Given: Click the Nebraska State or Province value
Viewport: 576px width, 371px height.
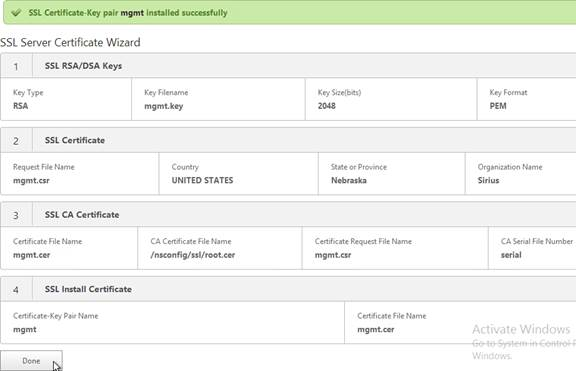Looking at the screenshot, I should tap(349, 180).
